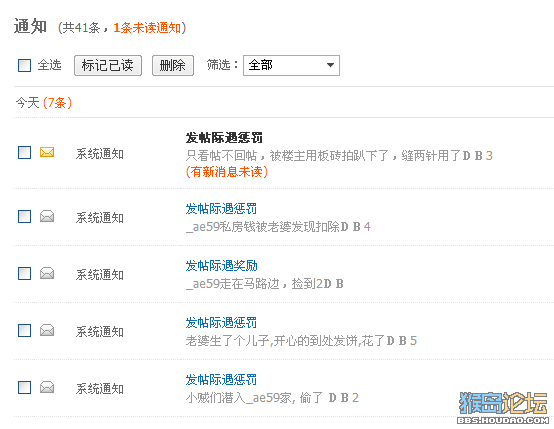Viewport: 554px width, 429px height.
Task: Open the 筛选 filter dropdown showing 全部
Action: (x=291, y=65)
